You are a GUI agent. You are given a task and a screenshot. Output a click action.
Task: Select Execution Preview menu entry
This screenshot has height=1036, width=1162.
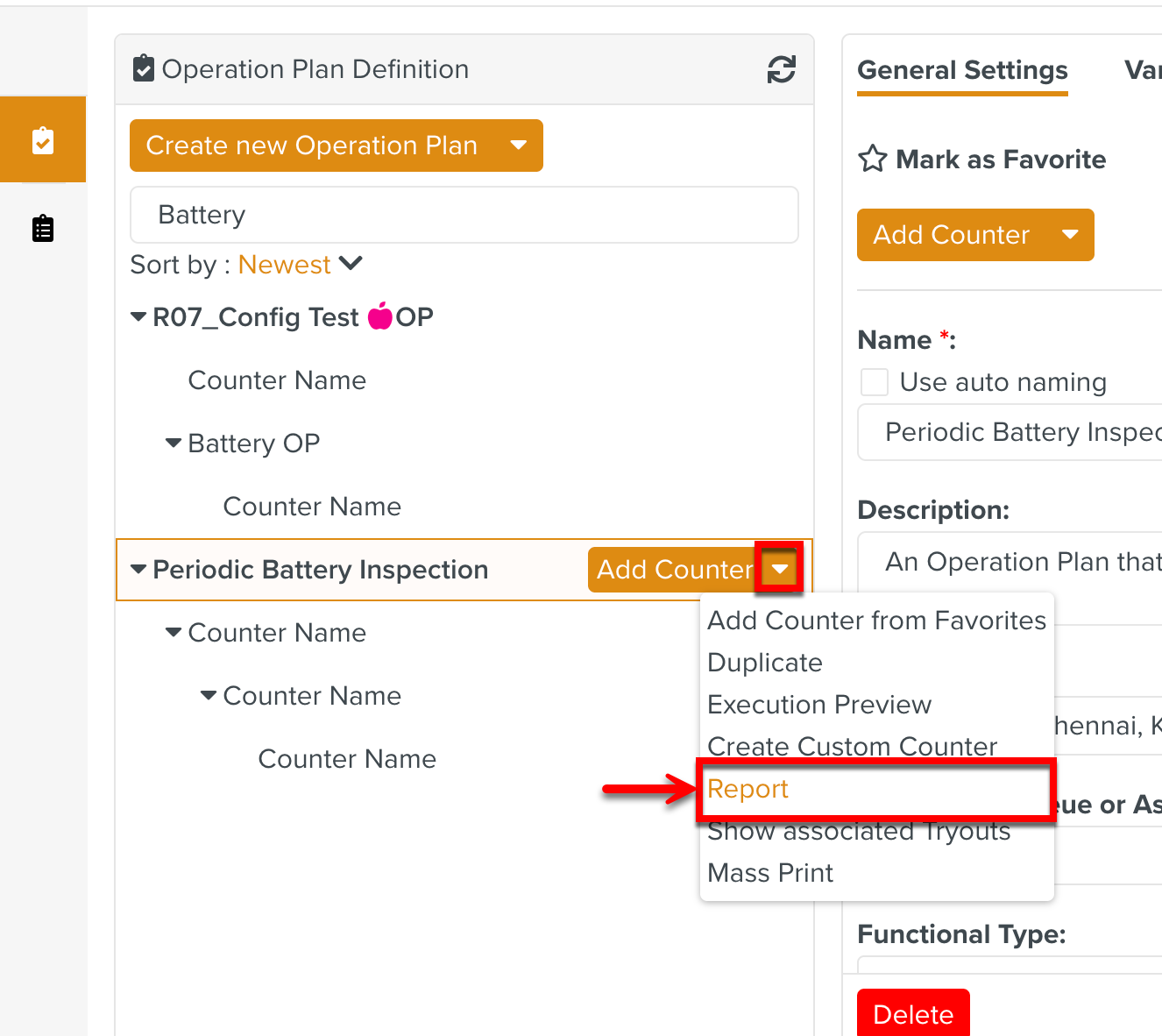click(x=818, y=705)
